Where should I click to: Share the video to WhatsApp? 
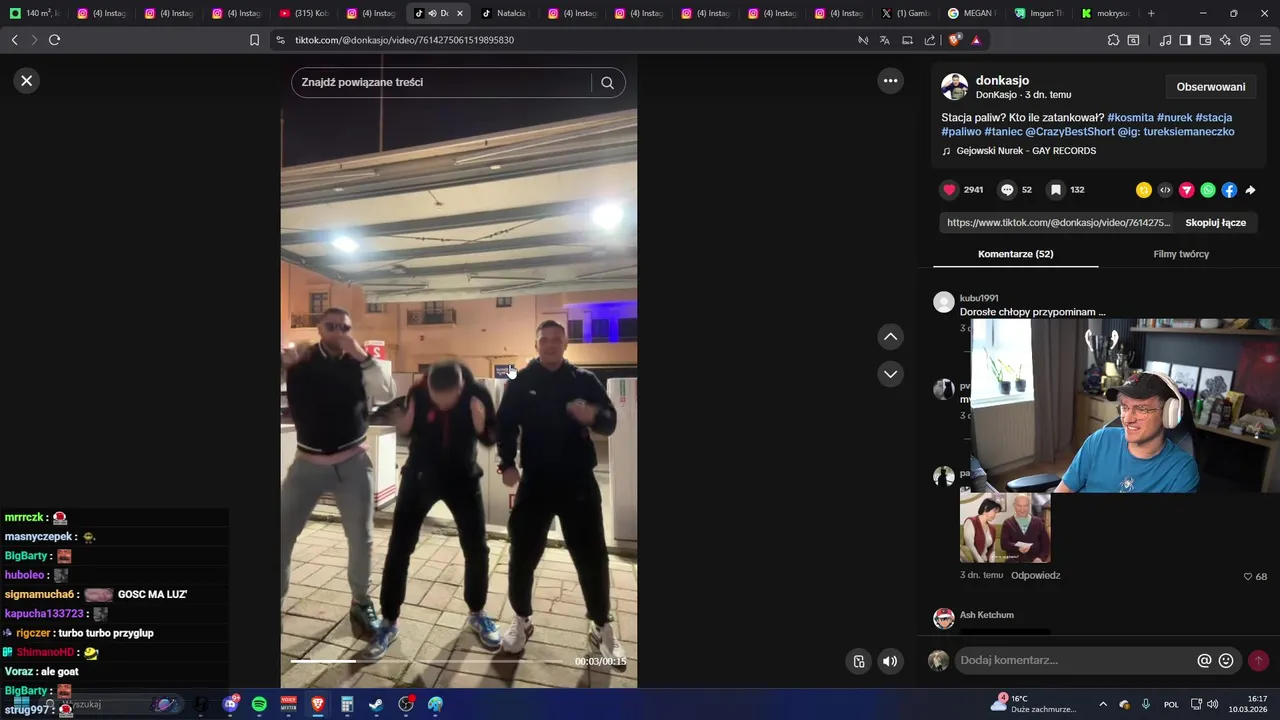tap(1208, 190)
